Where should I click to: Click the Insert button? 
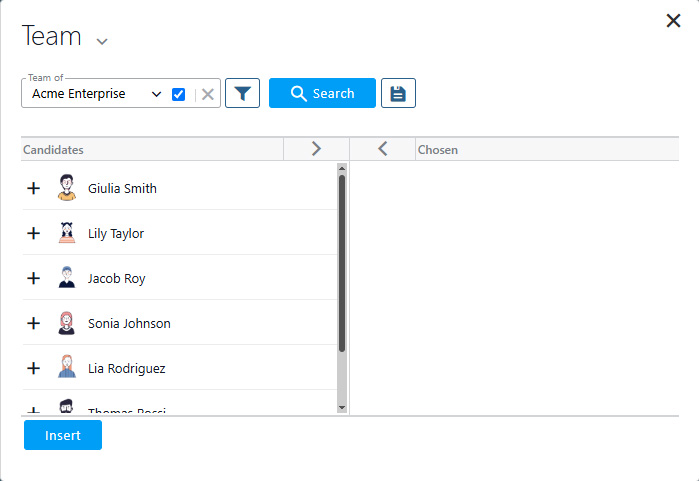point(63,435)
